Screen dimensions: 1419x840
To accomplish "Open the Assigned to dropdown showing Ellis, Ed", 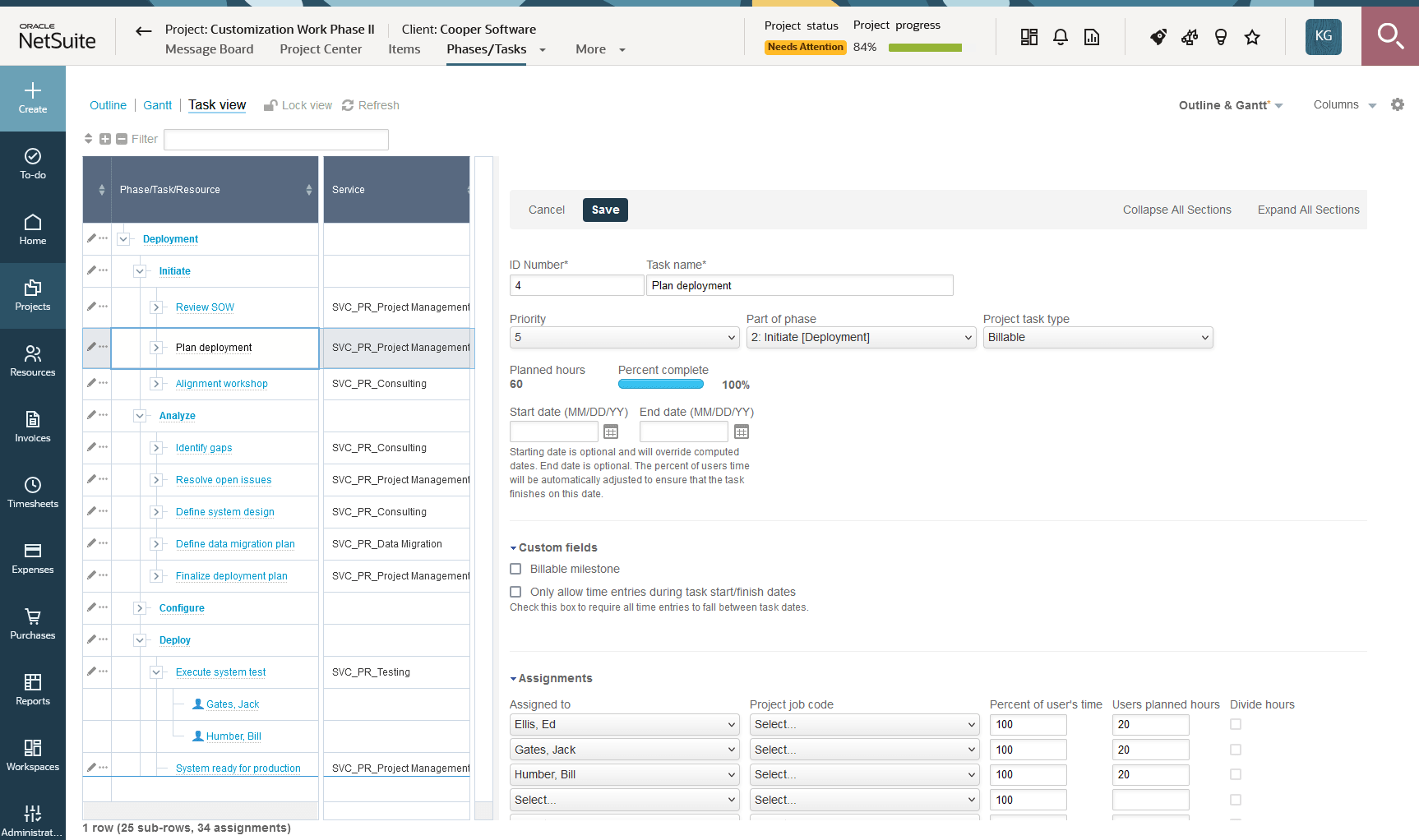I will coord(625,724).
